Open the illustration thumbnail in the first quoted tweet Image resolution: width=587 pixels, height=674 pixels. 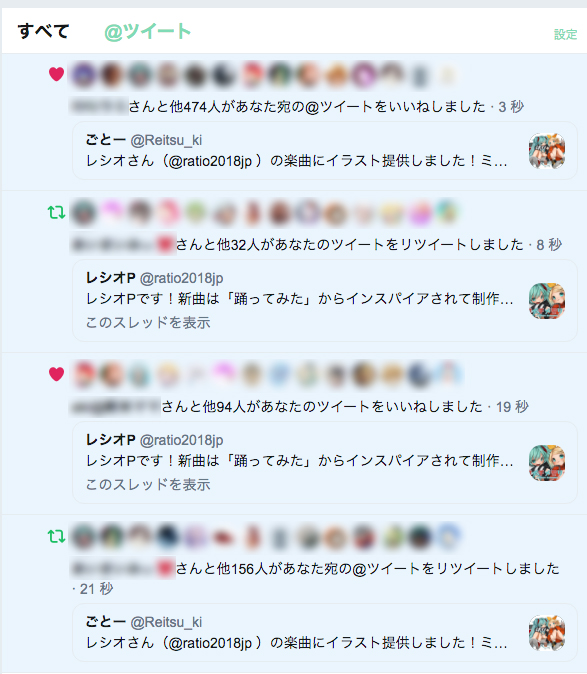[547, 151]
